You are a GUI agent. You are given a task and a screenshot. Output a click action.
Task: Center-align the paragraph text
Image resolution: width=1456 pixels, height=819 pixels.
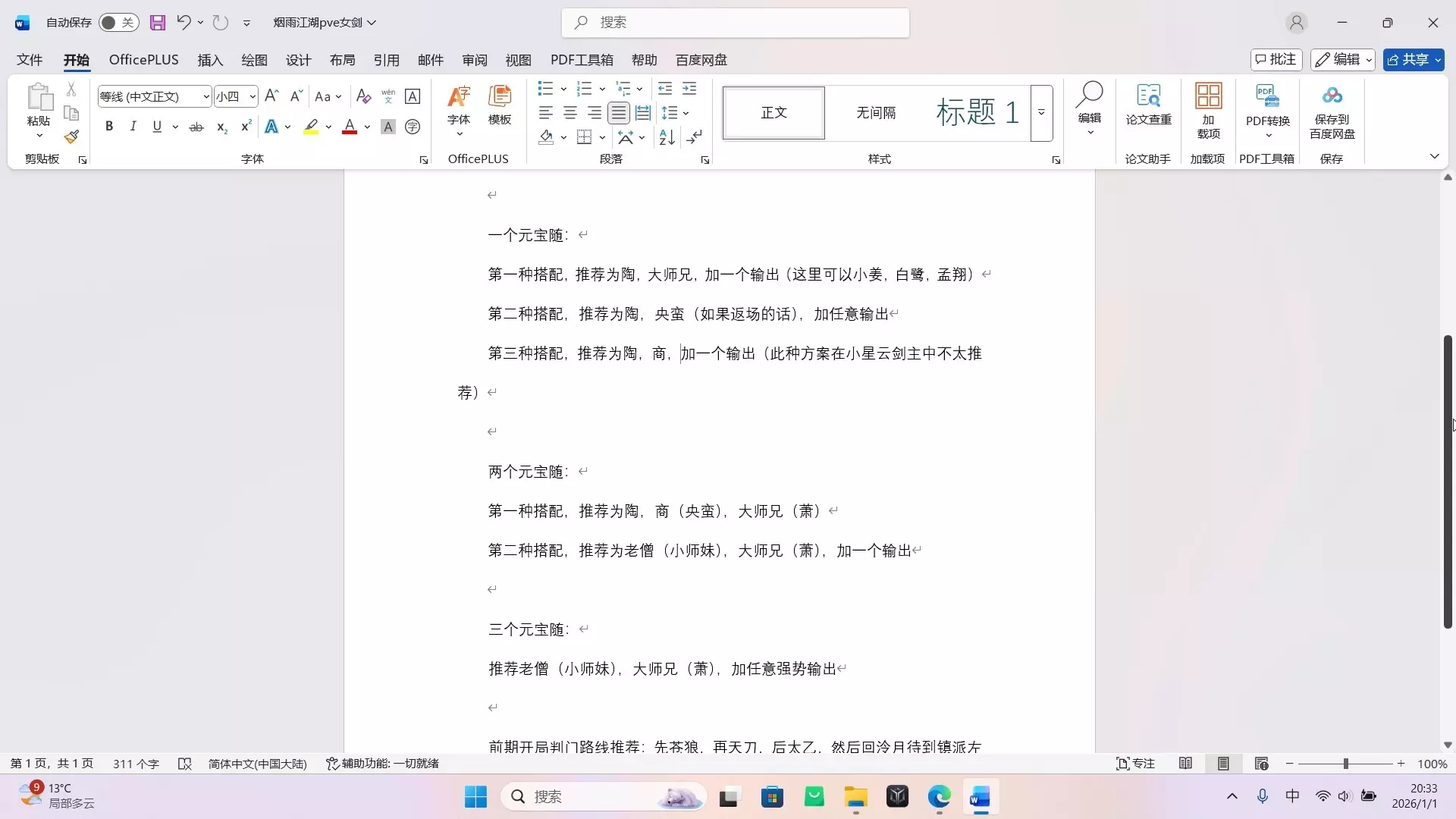(x=570, y=113)
